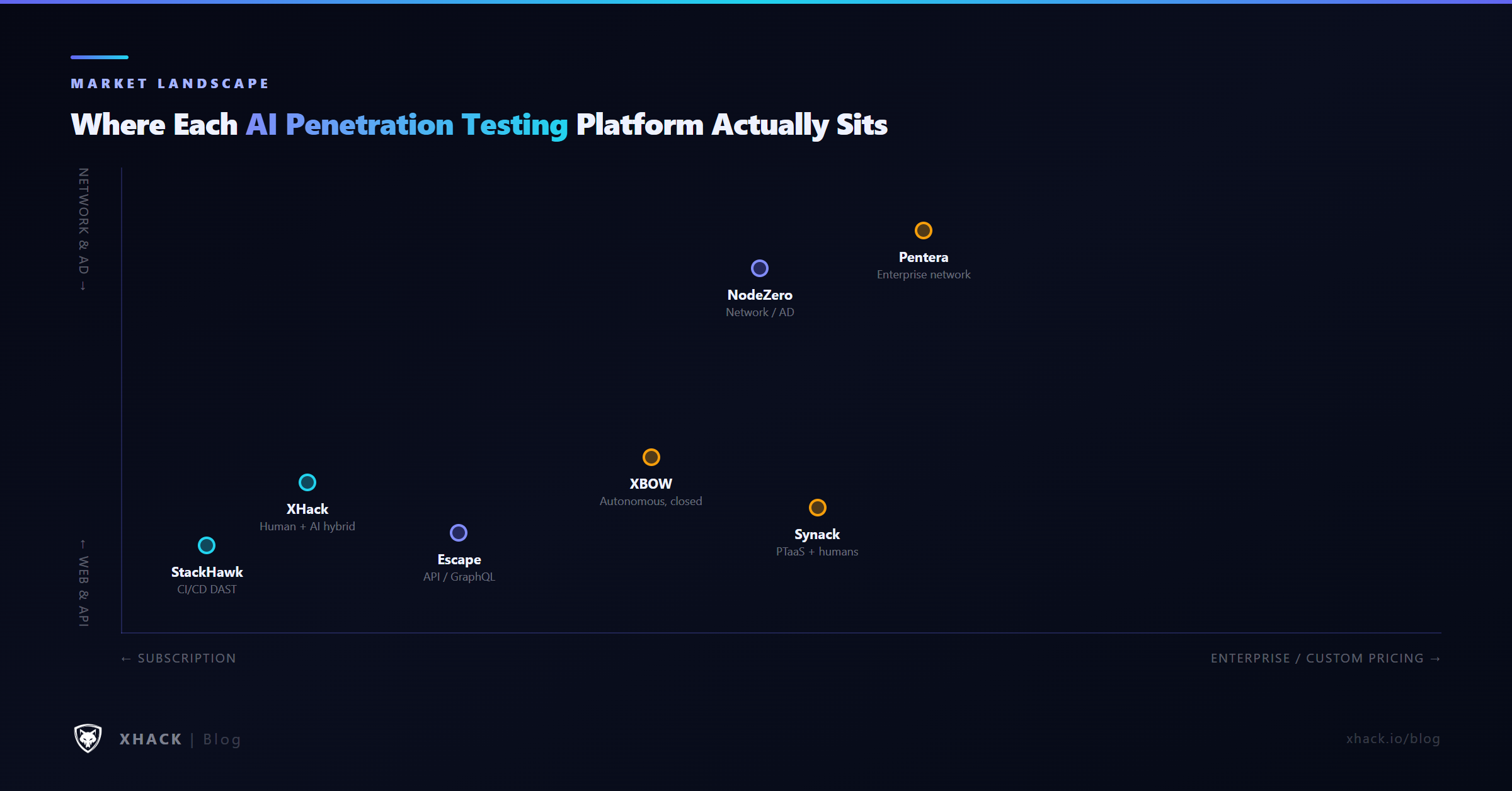Image resolution: width=1512 pixels, height=791 pixels.
Task: Click the XHACK brand name in footer
Action: (x=151, y=739)
